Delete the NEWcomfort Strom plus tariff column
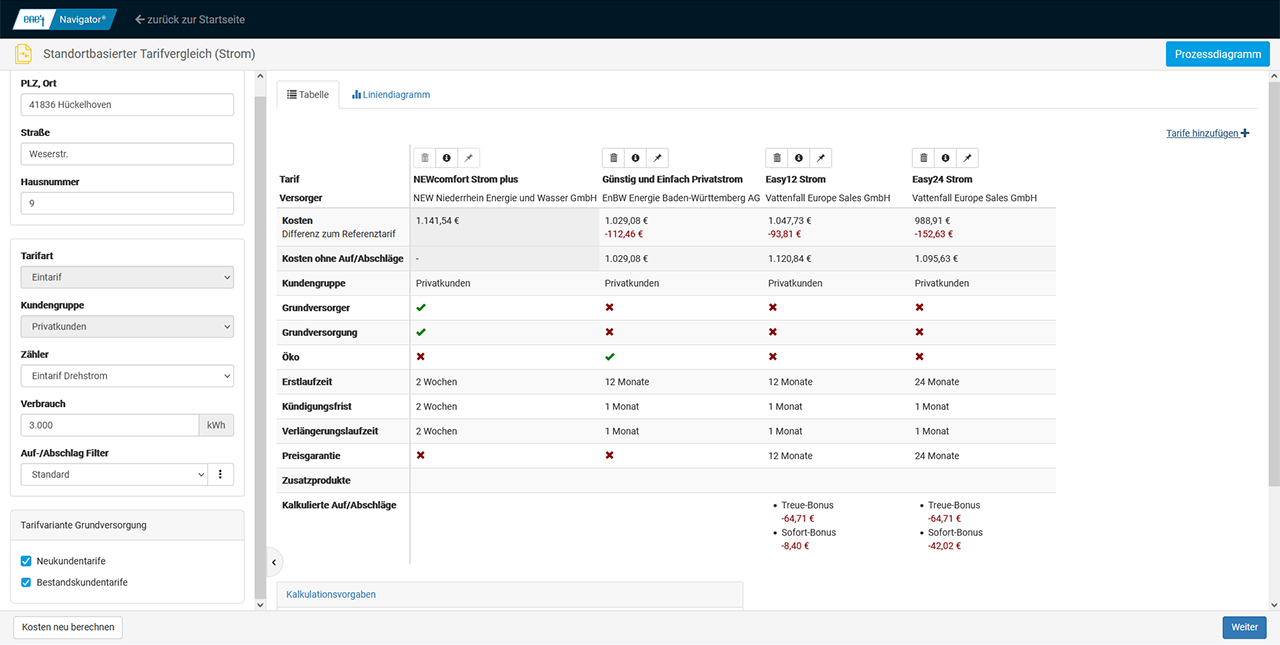The image size is (1280, 645). pyautogui.click(x=425, y=158)
